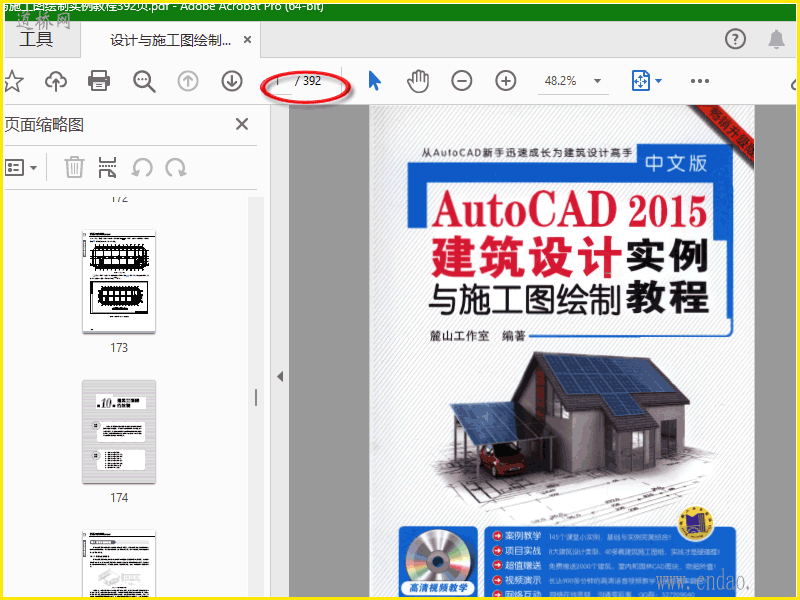Click the page number label 174
800x600 pixels.
(119, 498)
